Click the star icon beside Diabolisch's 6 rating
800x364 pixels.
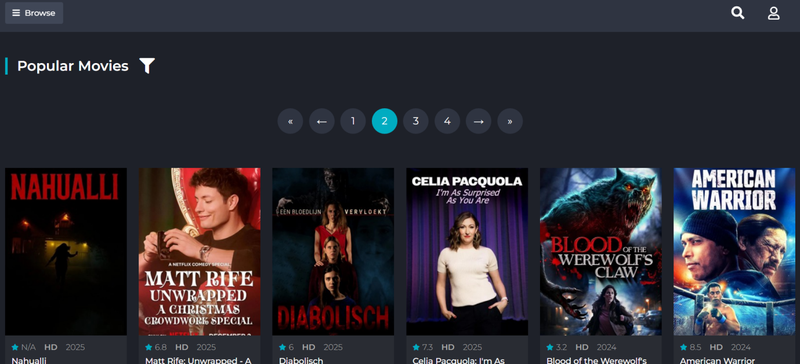point(282,347)
